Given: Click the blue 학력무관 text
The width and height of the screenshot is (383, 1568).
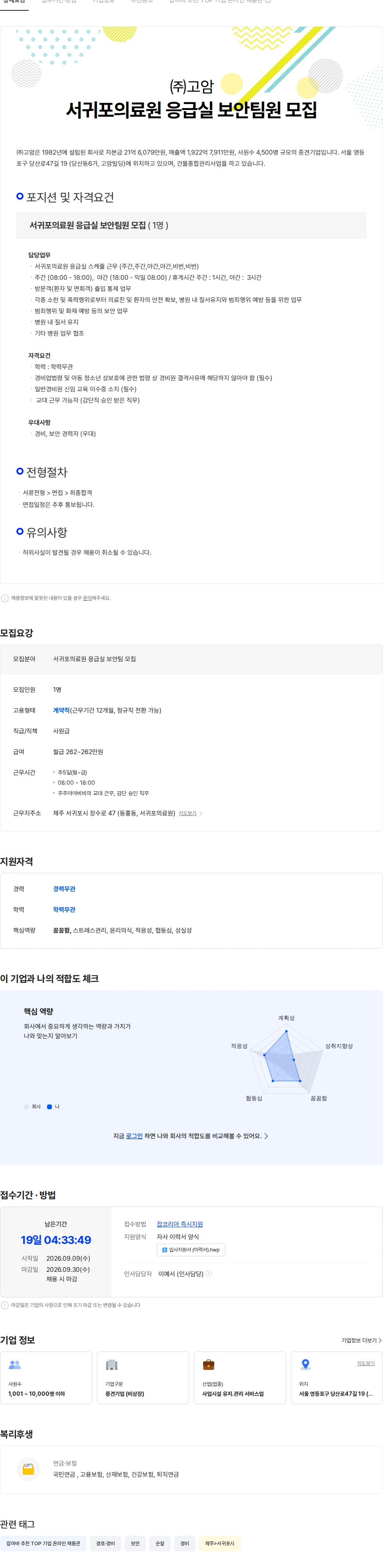Looking at the screenshot, I should pyautogui.click(x=64, y=910).
